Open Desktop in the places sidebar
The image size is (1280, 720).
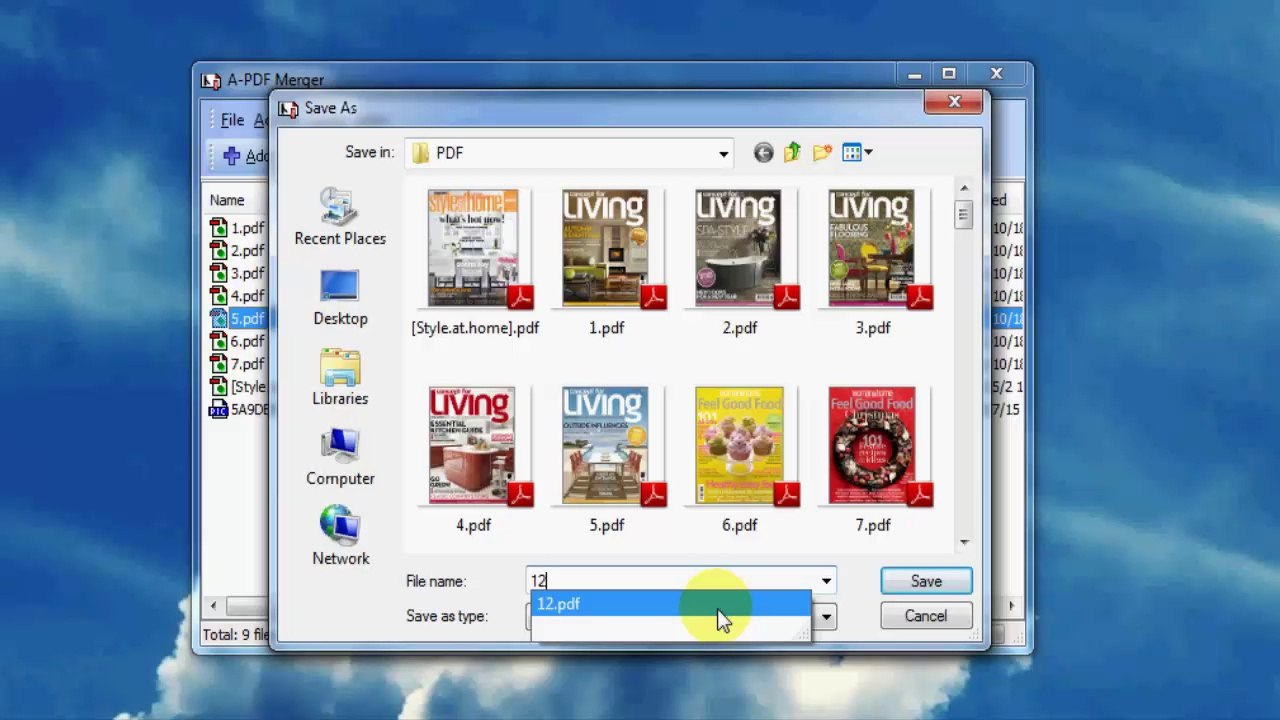tap(340, 298)
